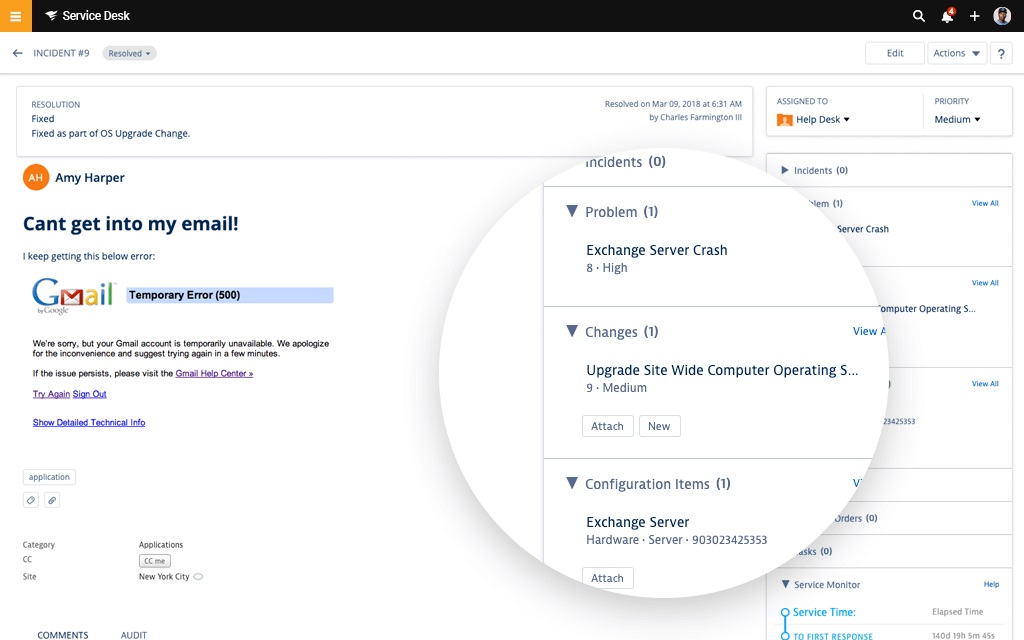Open the Resolved status dropdown

click(129, 53)
